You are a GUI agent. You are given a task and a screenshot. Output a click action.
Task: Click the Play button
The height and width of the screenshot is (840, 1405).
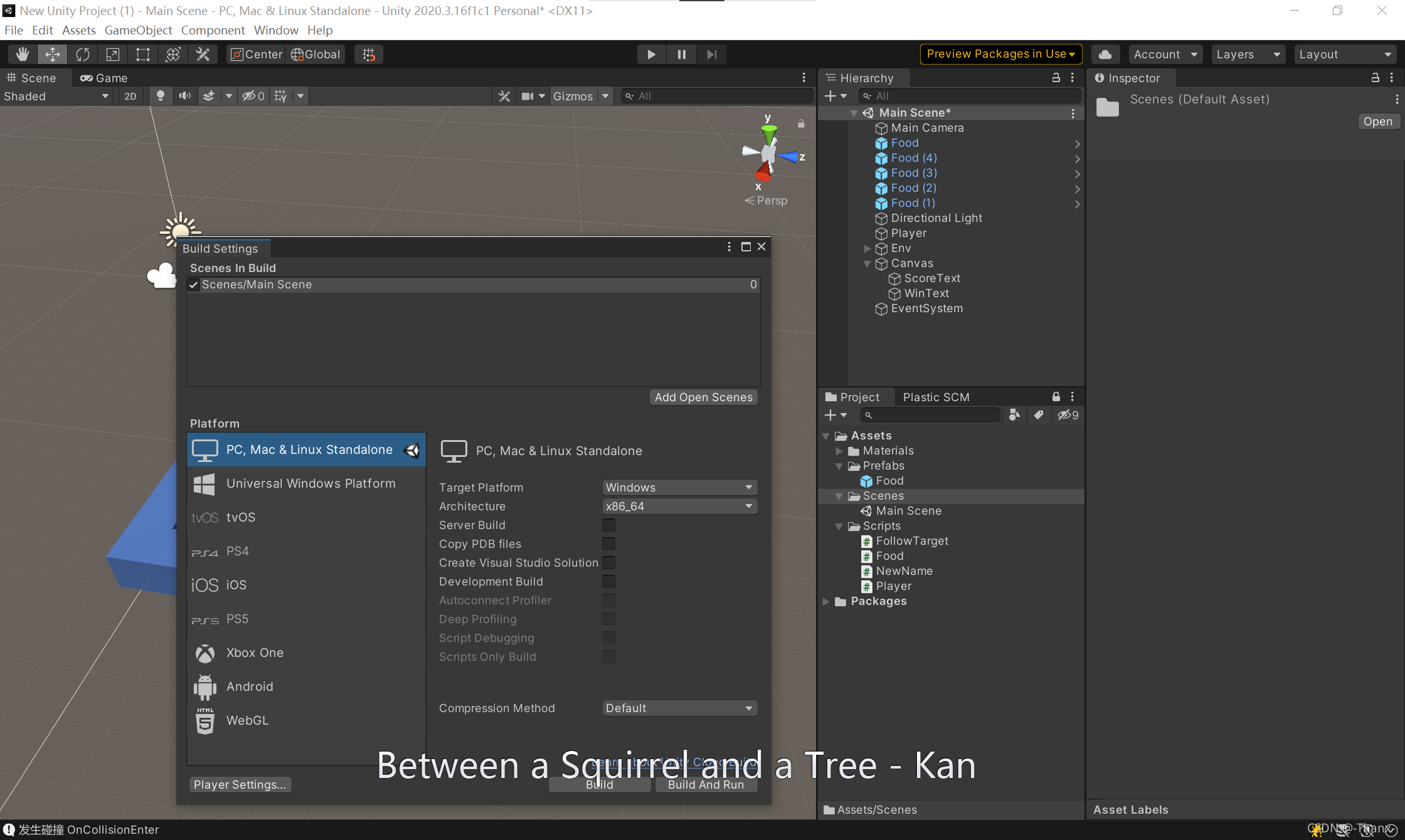[x=651, y=55]
